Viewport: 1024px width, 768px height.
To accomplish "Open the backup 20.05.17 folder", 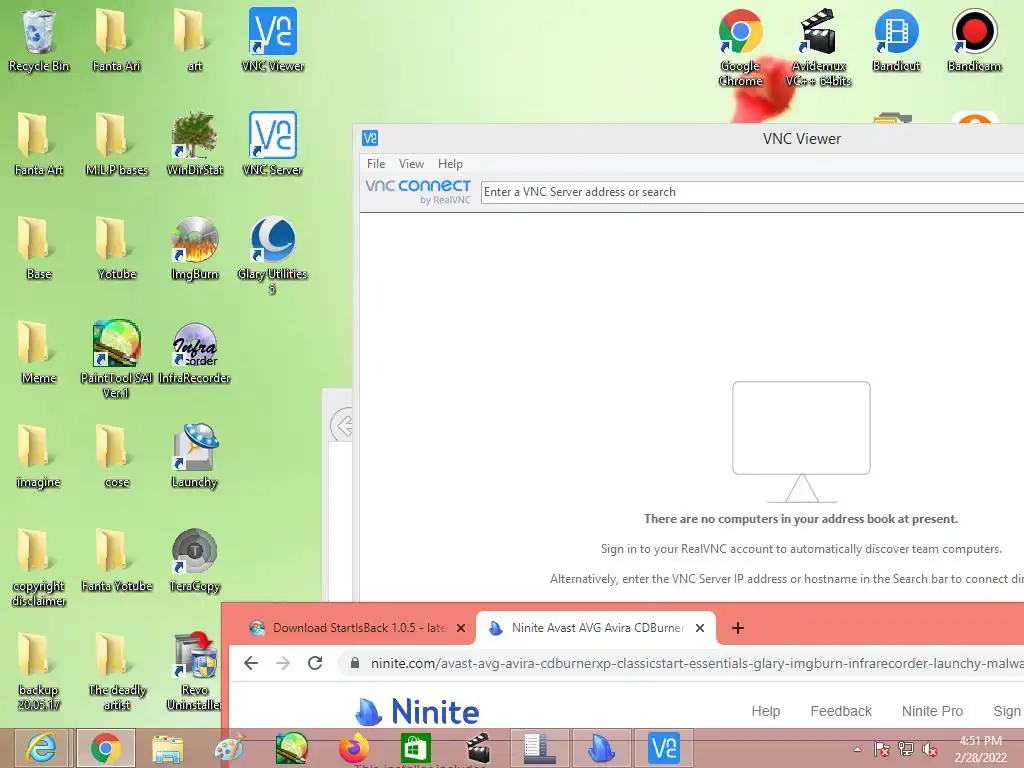I will coord(39,671).
